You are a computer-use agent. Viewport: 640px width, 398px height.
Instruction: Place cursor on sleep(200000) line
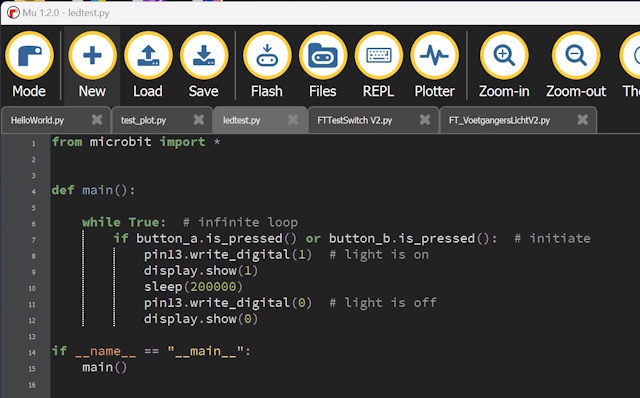pos(193,287)
